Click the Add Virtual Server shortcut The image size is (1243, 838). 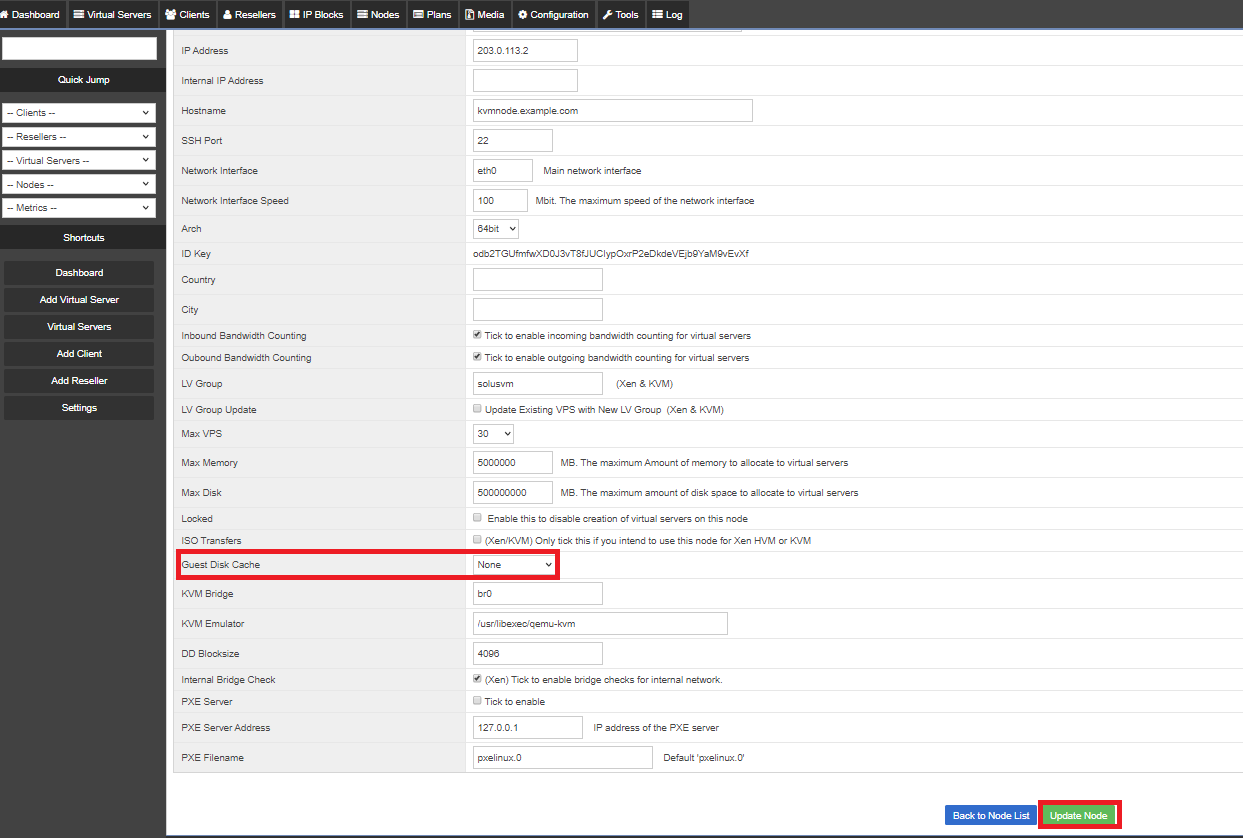coord(79,300)
